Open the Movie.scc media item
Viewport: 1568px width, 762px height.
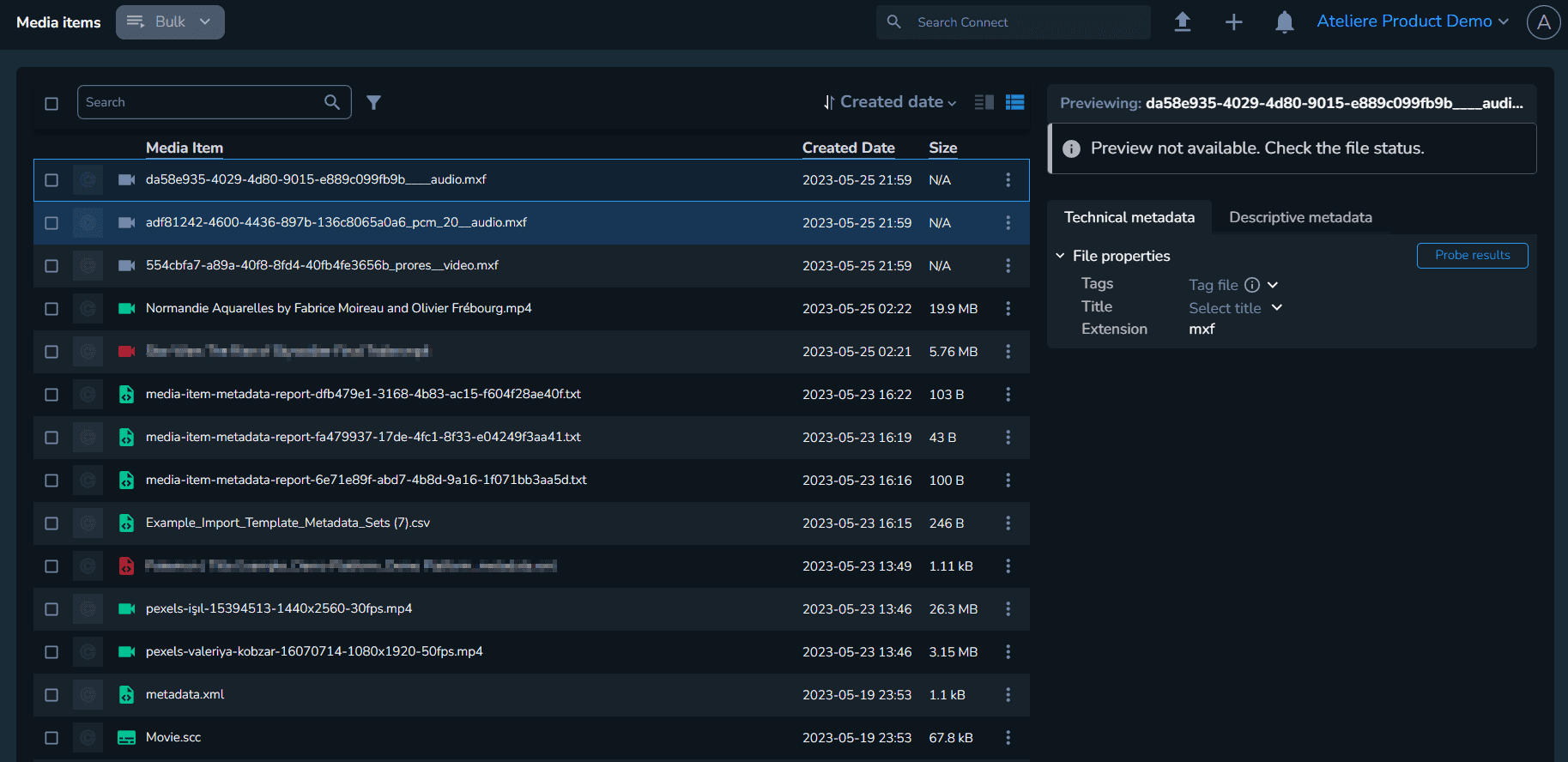(x=173, y=737)
